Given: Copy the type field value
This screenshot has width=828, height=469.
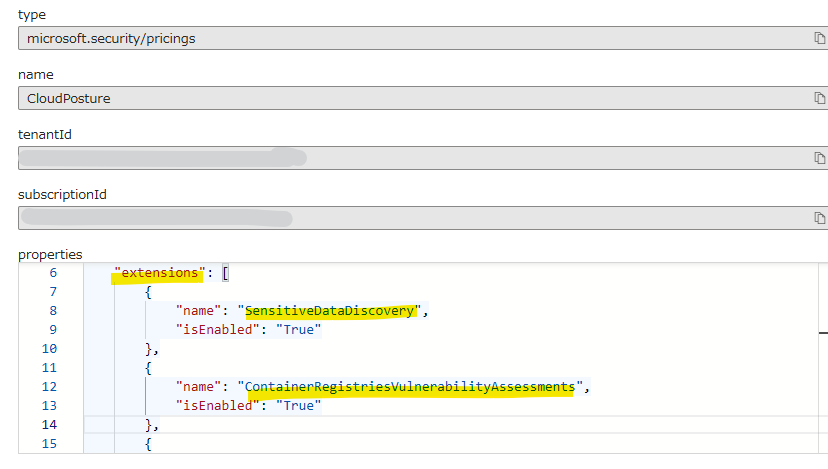Looking at the screenshot, I should [820, 38].
